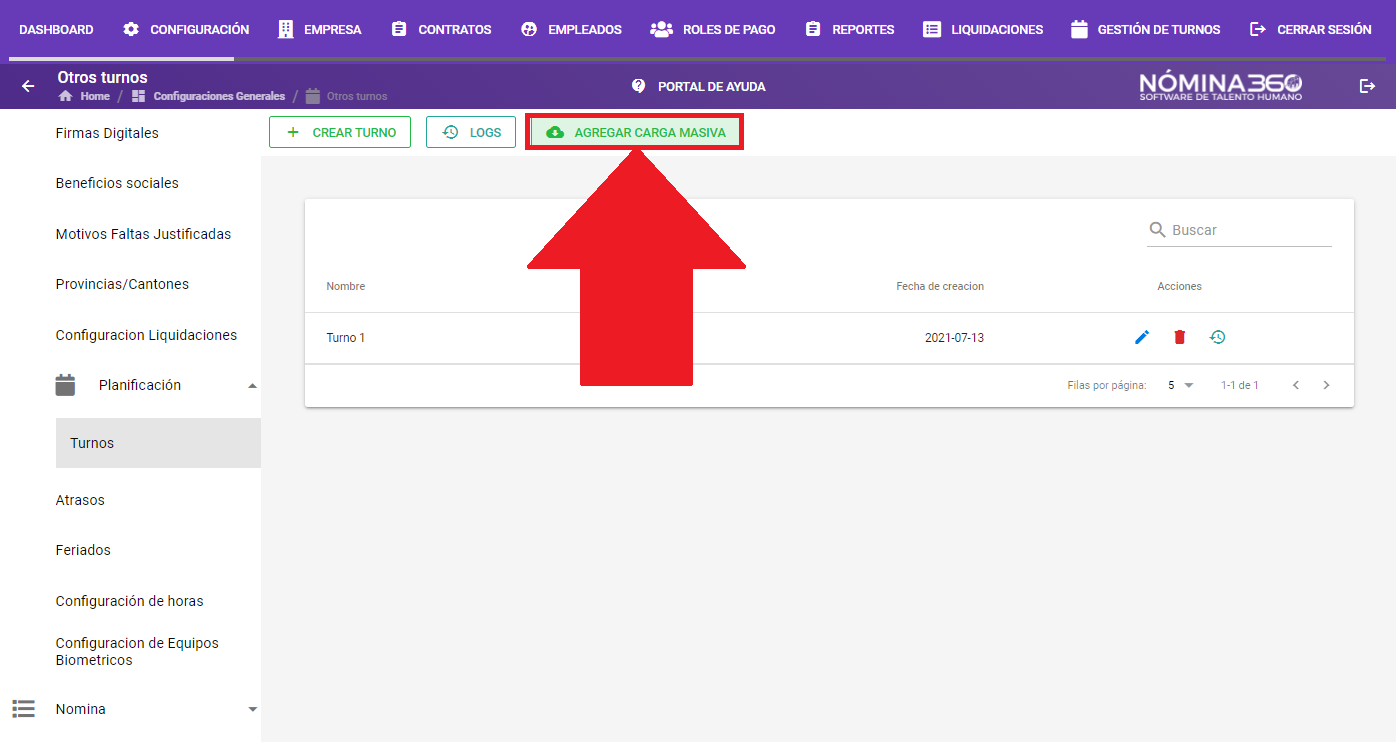Image resolution: width=1396 pixels, height=742 pixels.
Task: Open Configuracion Liquidaciones in sidebar
Action: [x=146, y=335]
